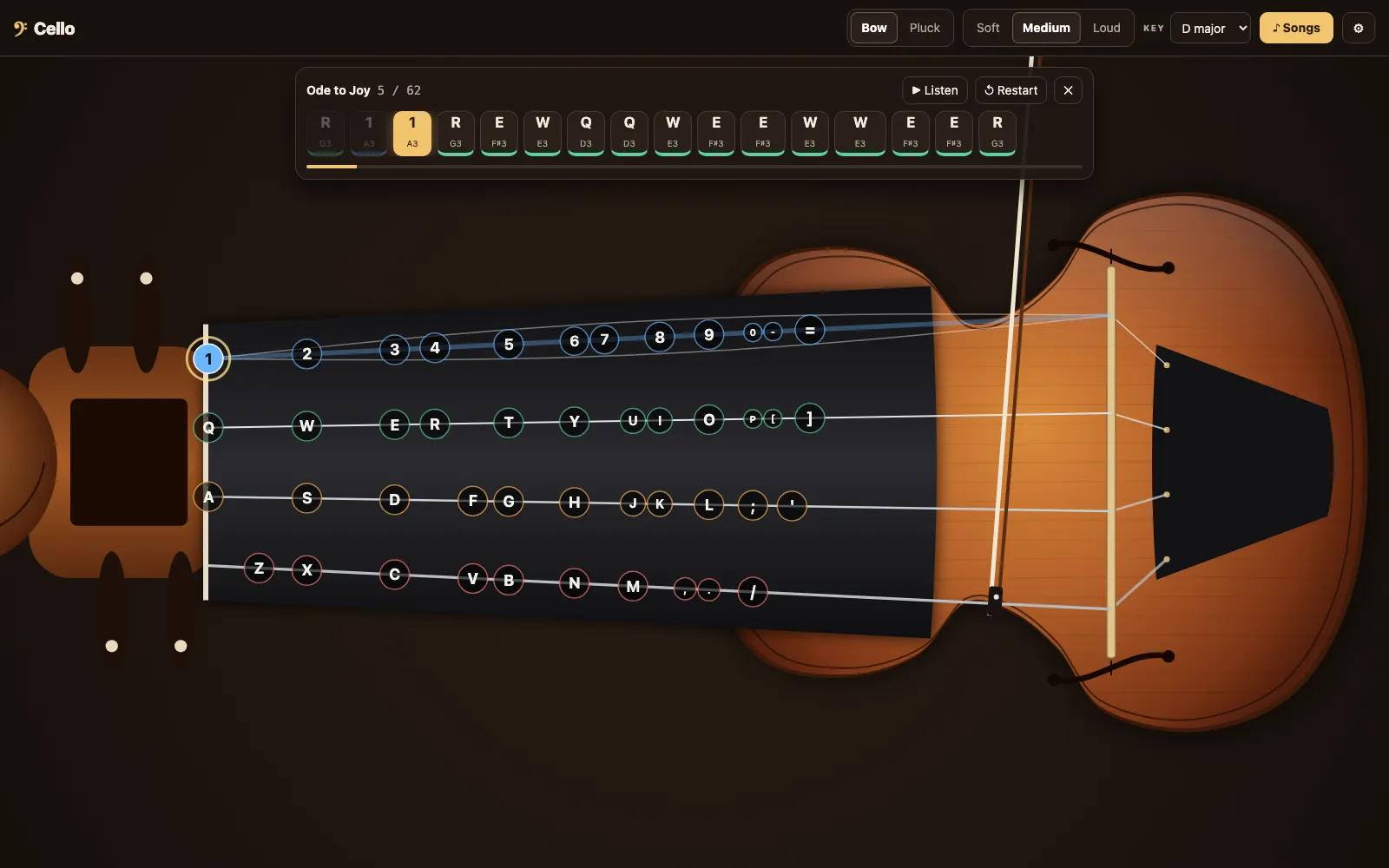Image resolution: width=1389 pixels, height=868 pixels.
Task: Open the D major key dropdown
Action: pyautogui.click(x=1210, y=28)
